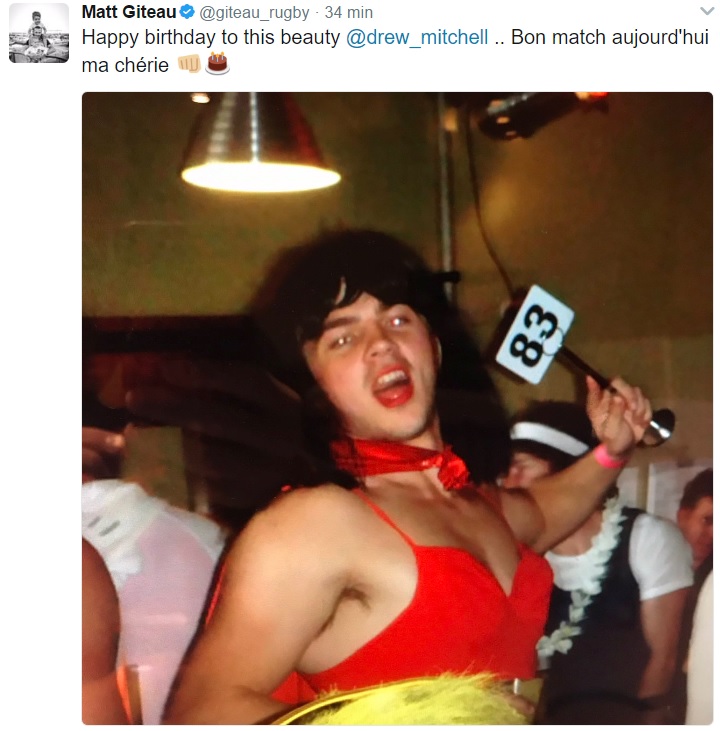Click the pink wristband in photo
The width and height of the screenshot is (720, 731).
click(607, 457)
